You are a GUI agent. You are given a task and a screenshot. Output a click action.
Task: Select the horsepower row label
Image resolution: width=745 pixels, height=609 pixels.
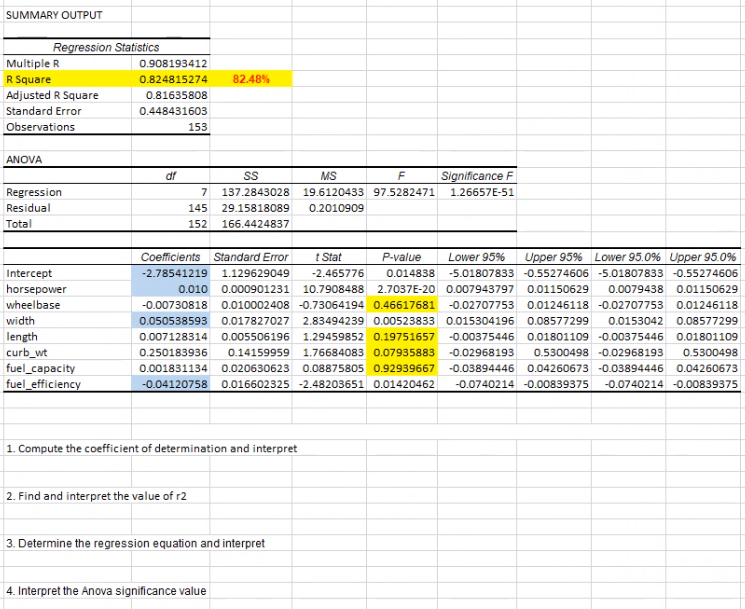36,289
